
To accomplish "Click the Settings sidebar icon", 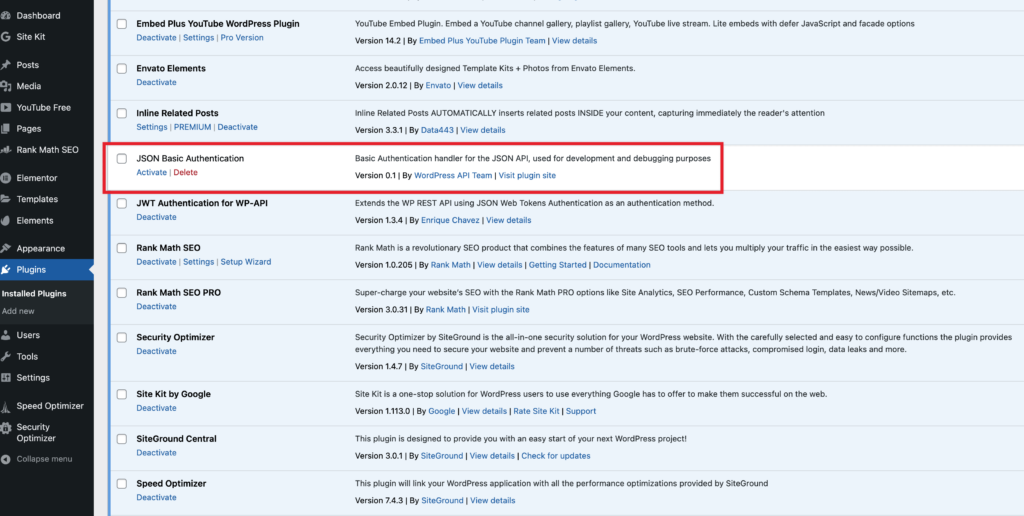I will (x=6, y=378).
